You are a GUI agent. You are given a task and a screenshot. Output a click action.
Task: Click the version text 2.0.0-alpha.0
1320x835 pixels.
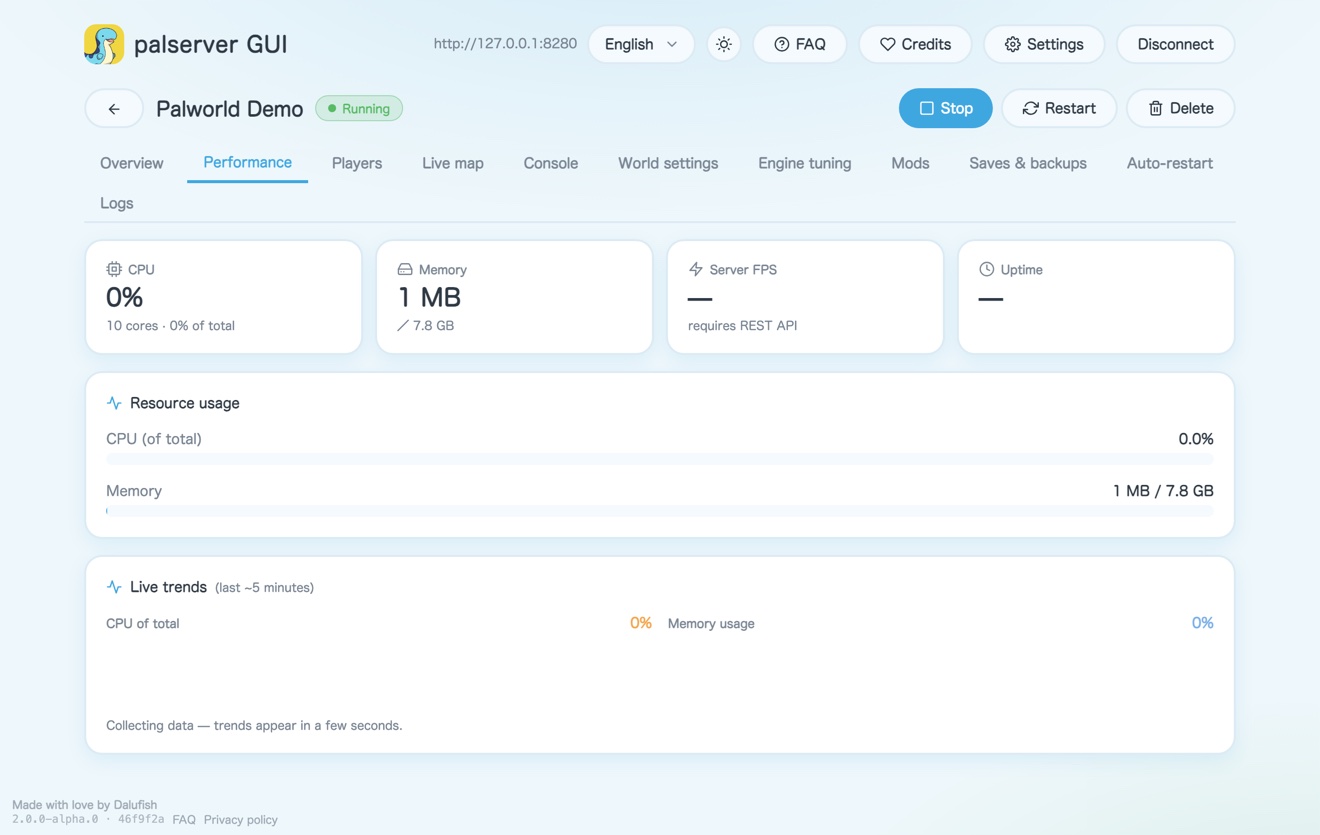click(x=55, y=819)
